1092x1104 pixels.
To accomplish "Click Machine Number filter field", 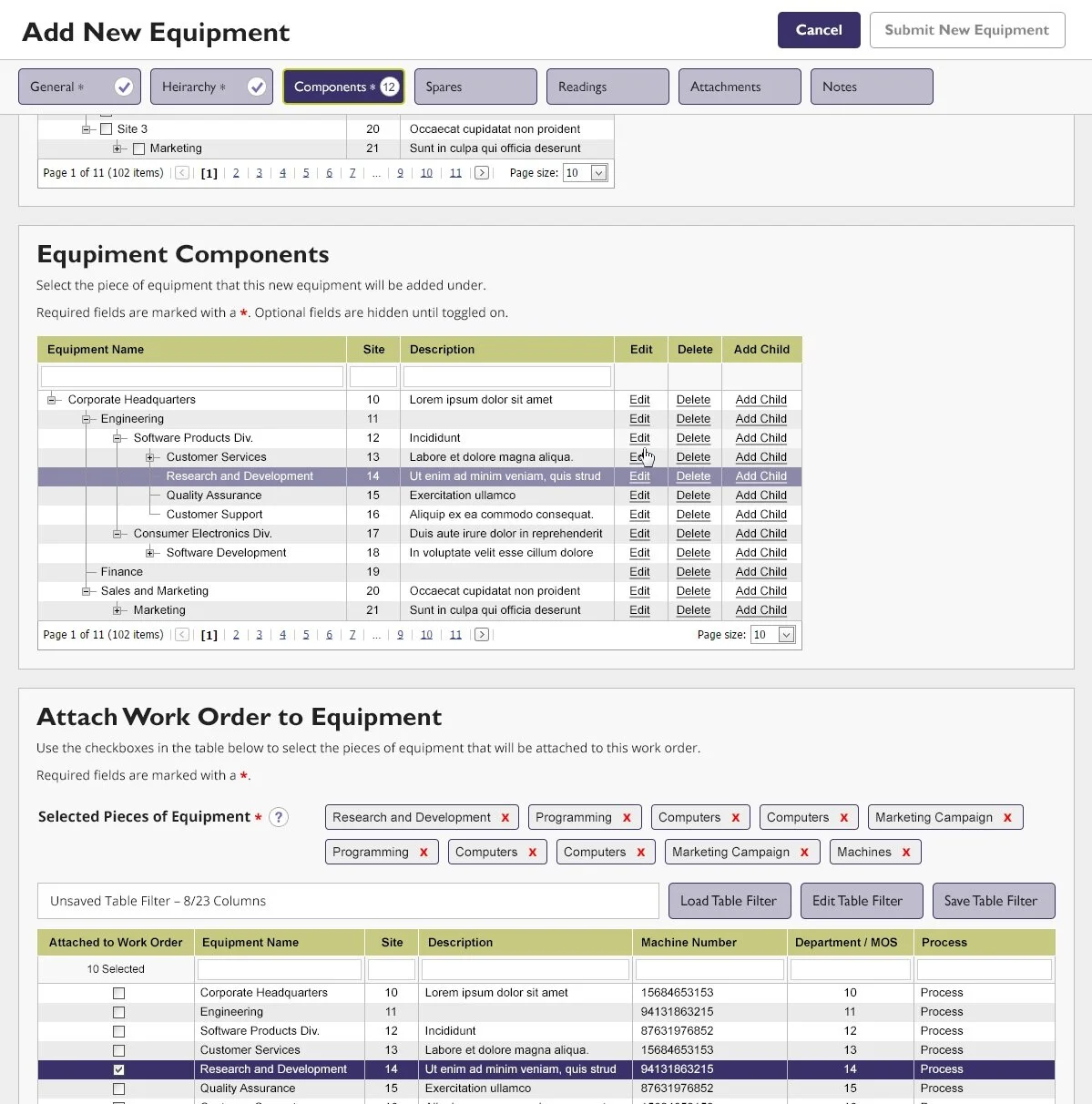I will 709,969.
